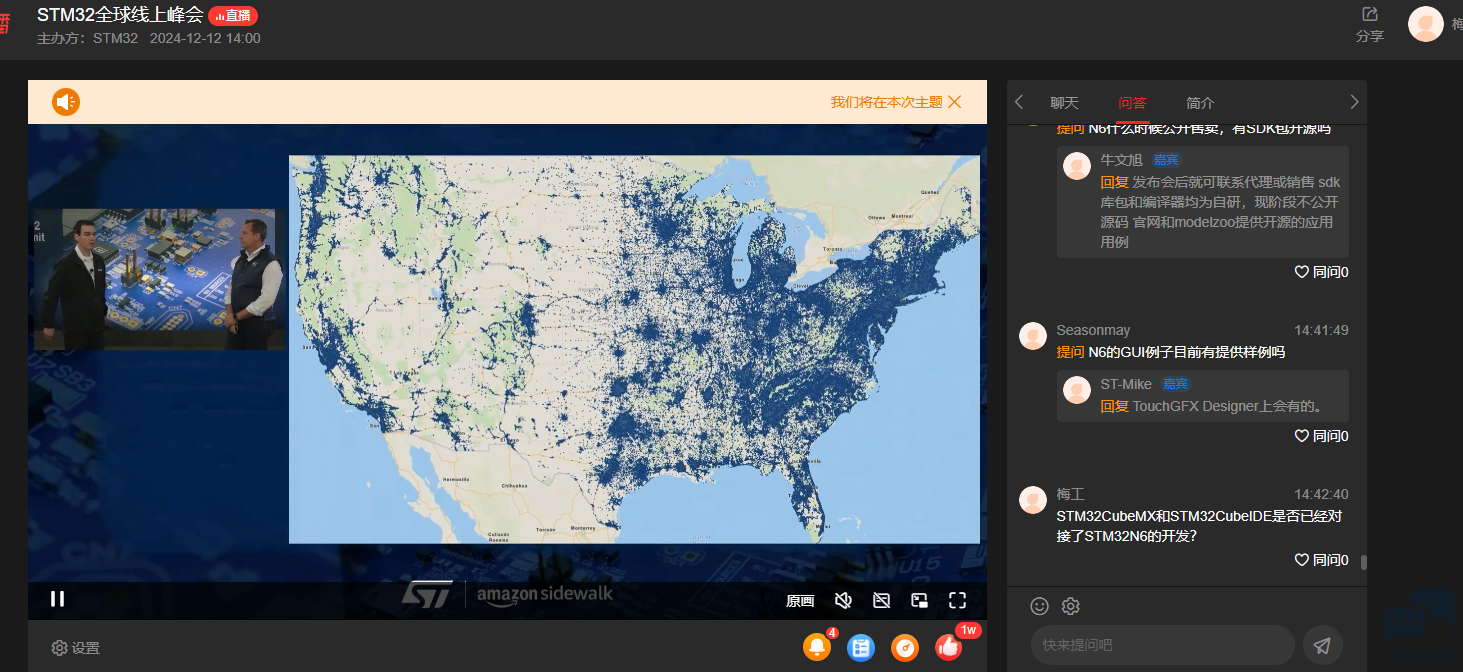Click the reply text TouchGFX Designer上会有的
Screen dimensions: 1463x672
tap(1227, 406)
